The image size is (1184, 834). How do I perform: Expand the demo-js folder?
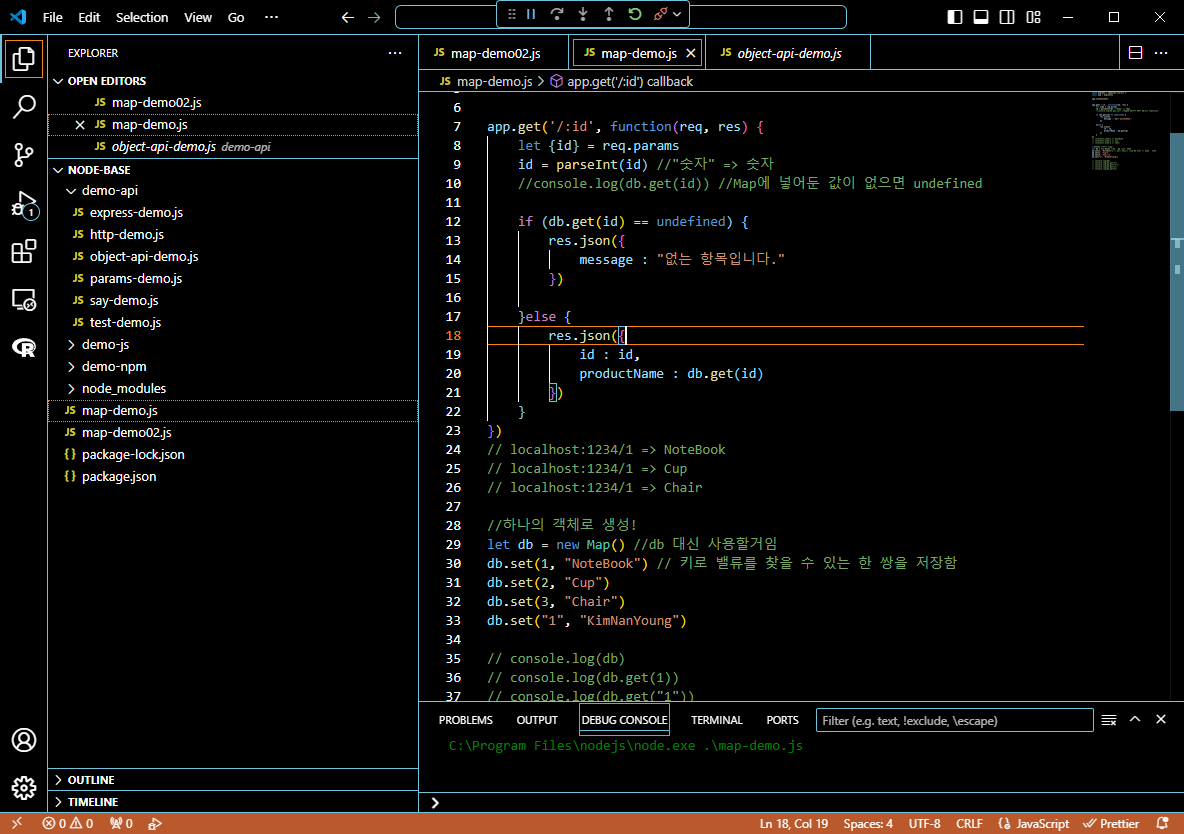click(x=105, y=345)
